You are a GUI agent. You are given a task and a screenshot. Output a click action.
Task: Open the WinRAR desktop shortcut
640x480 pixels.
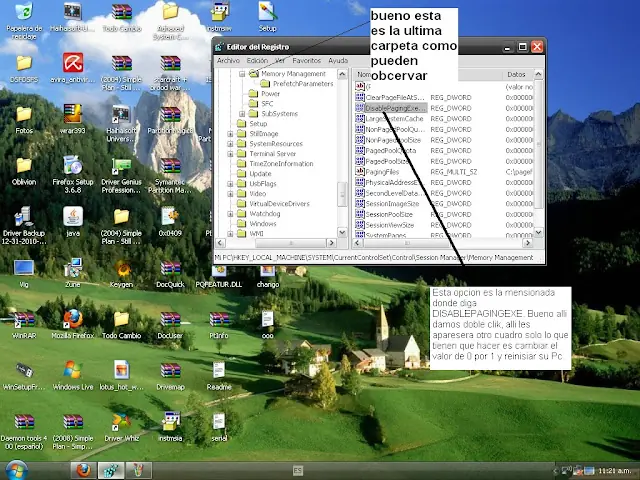(x=24, y=324)
